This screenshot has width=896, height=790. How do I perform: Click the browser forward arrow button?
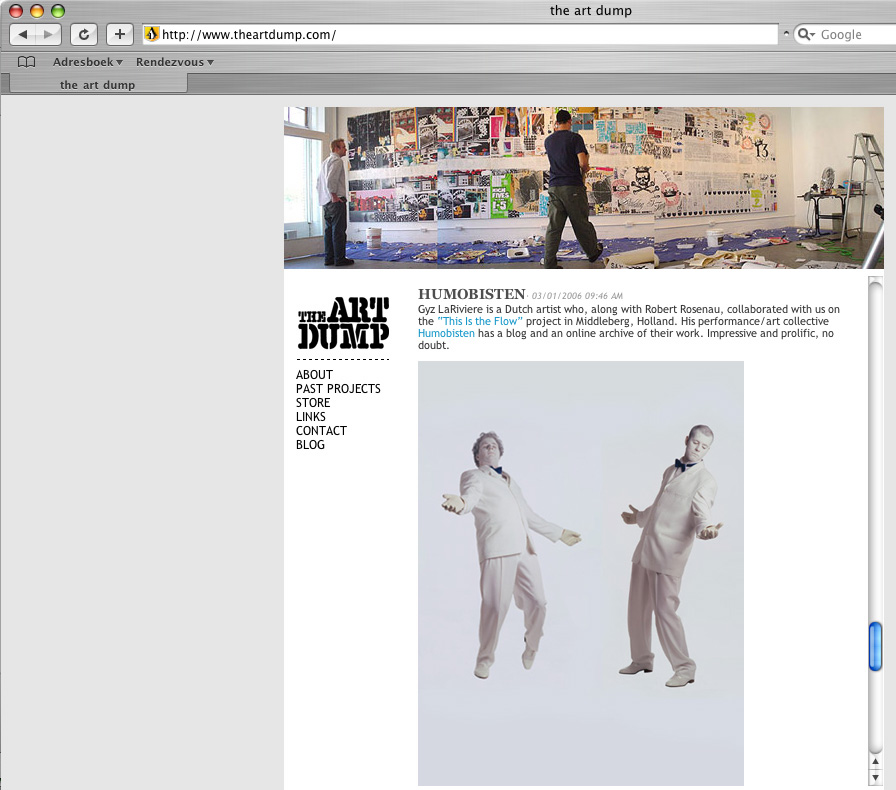(48, 34)
